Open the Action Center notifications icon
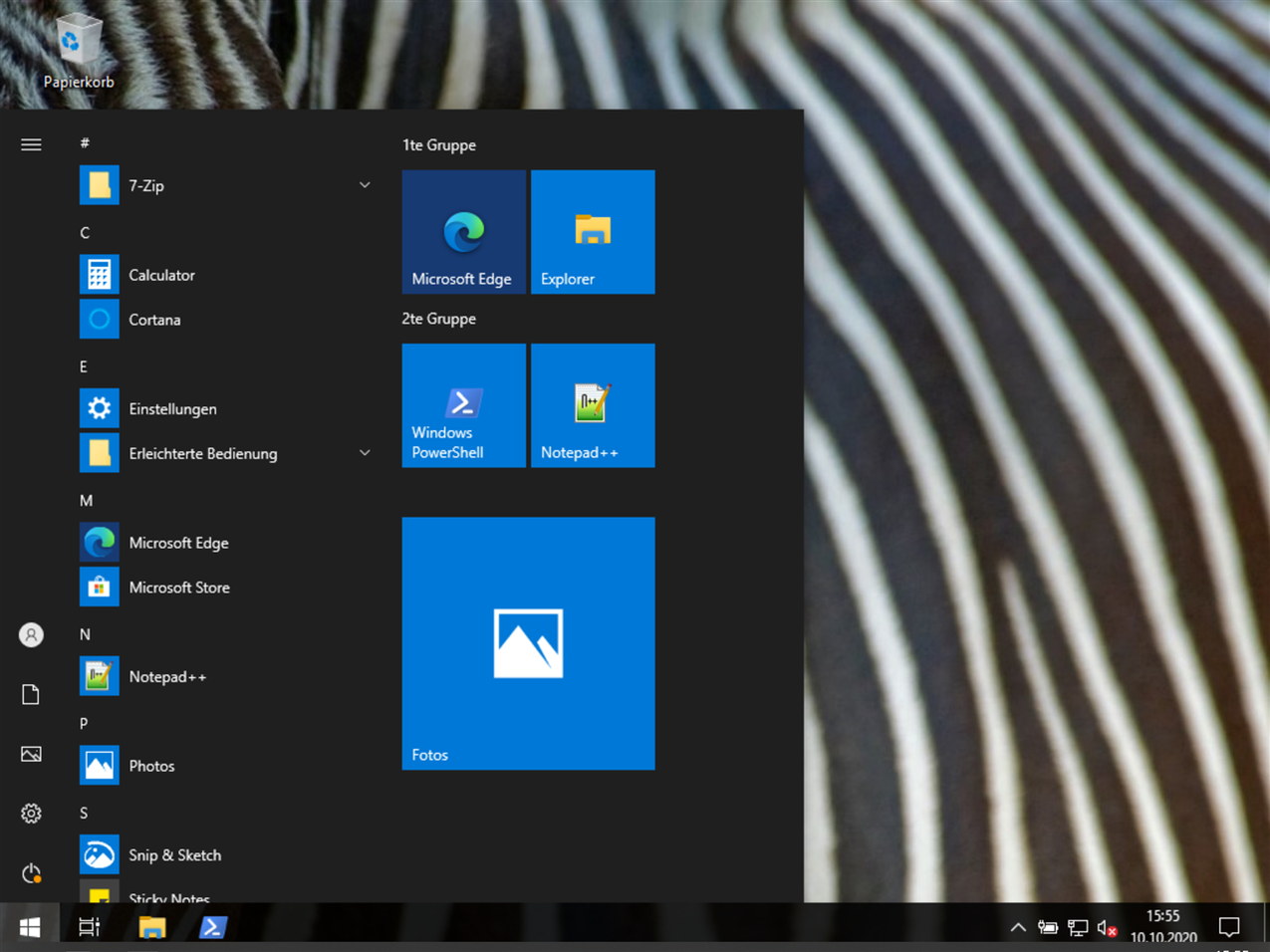 (x=1229, y=927)
